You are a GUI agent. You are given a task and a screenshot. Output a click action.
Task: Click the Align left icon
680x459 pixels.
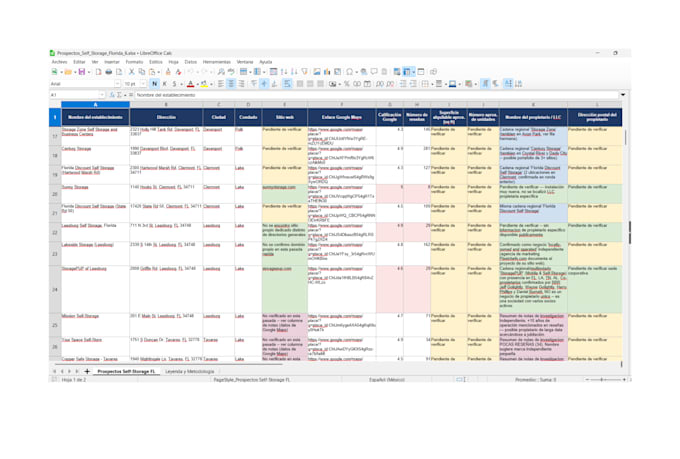pos(220,84)
